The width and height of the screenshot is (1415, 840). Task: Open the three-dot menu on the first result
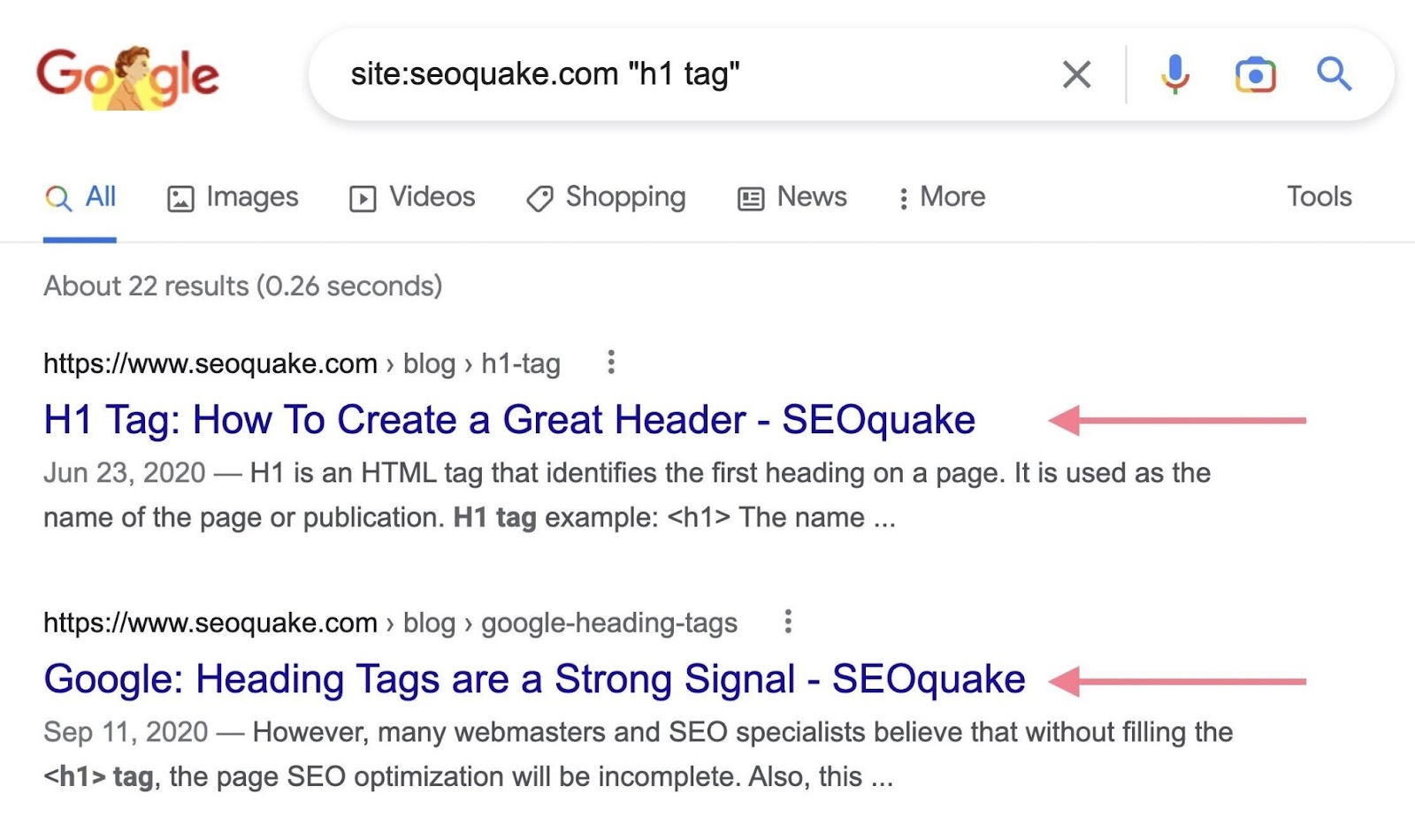pyautogui.click(x=610, y=363)
